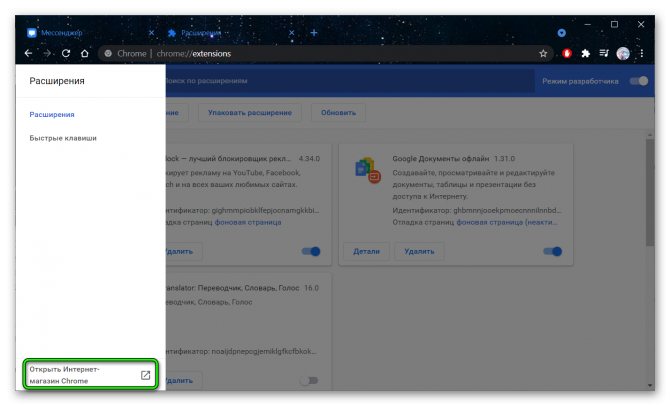Close the Расширения tab

[291, 33]
